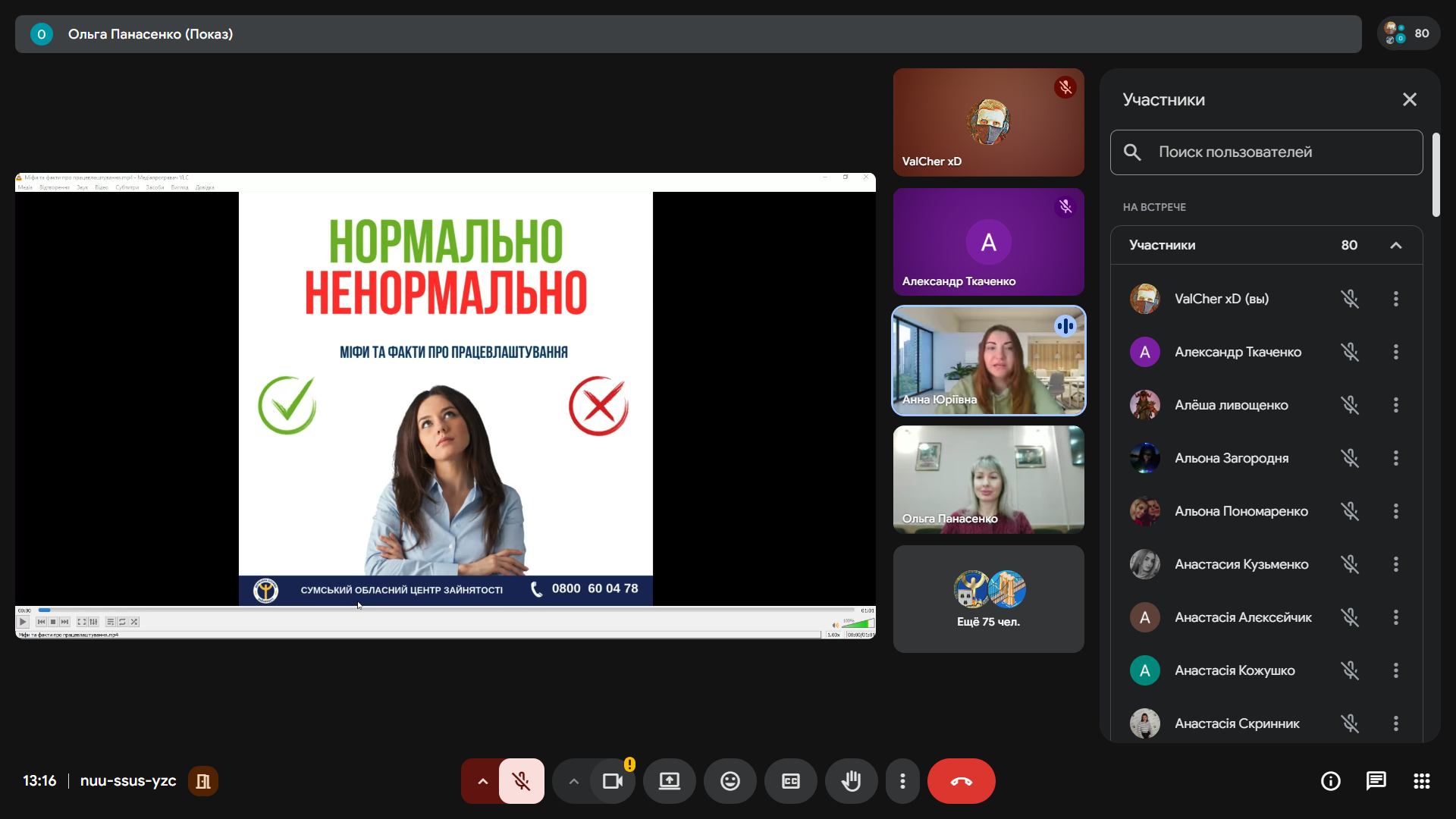Raise your hand in the meeting
This screenshot has width=1456, height=819.
(x=851, y=781)
